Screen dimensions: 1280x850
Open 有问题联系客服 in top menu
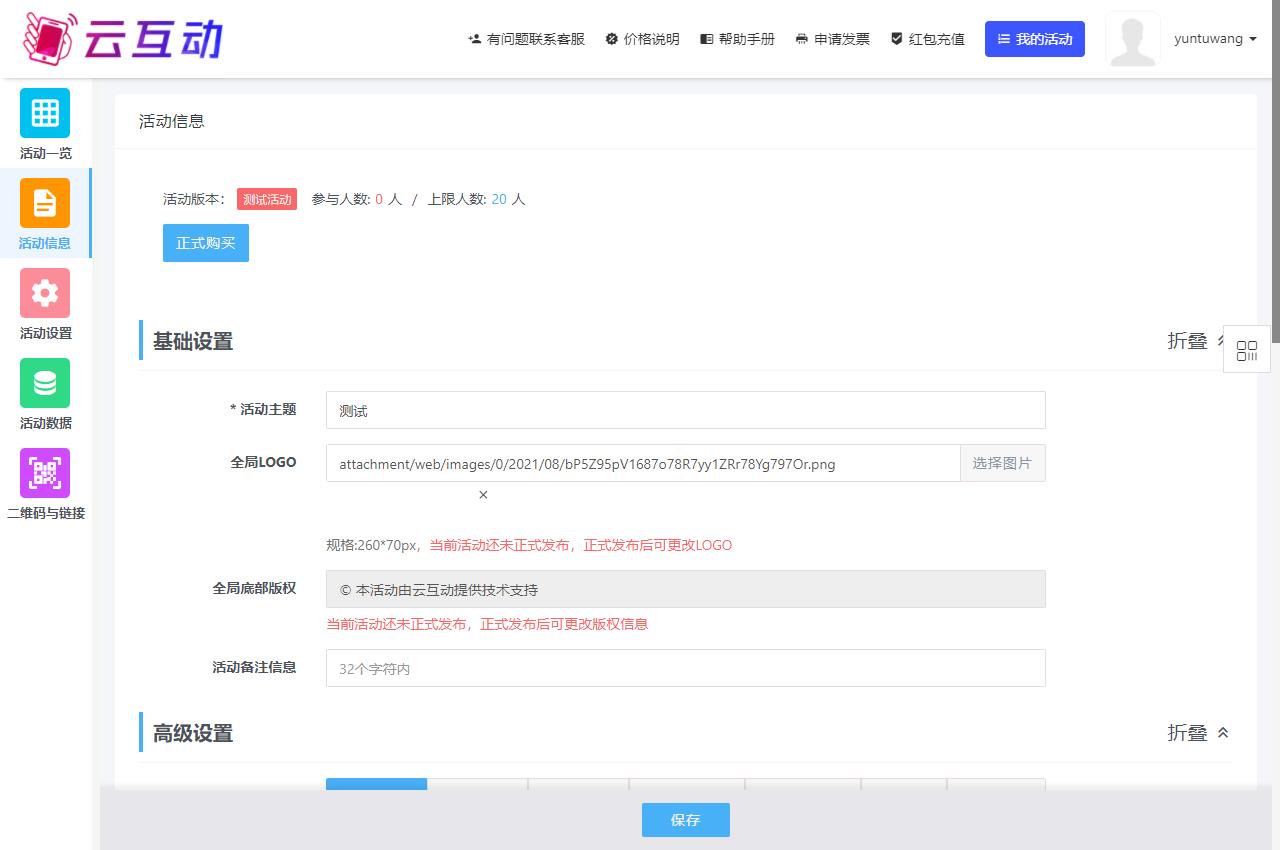click(526, 39)
